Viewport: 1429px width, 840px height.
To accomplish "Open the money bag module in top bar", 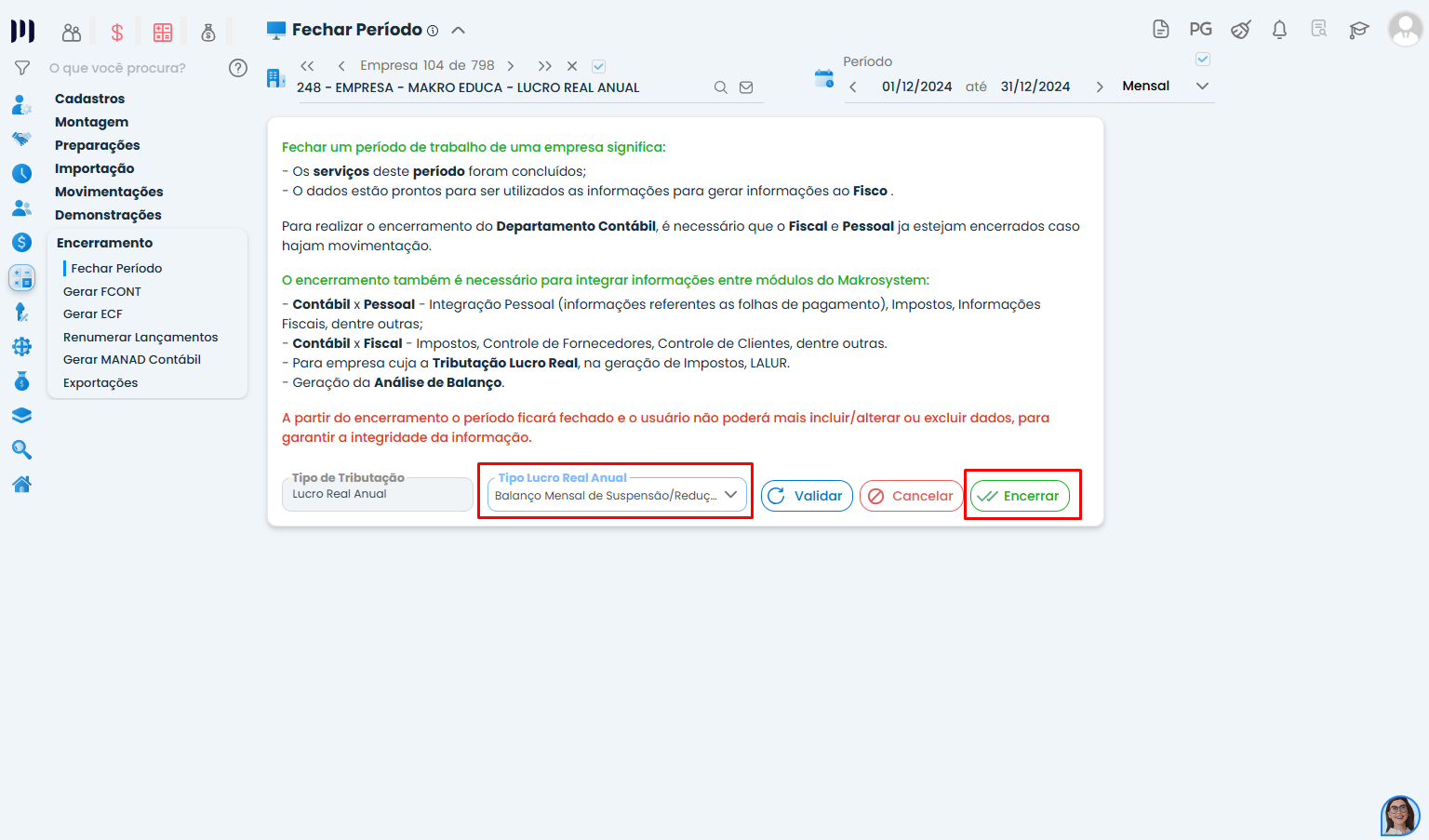I will pyautogui.click(x=208, y=33).
